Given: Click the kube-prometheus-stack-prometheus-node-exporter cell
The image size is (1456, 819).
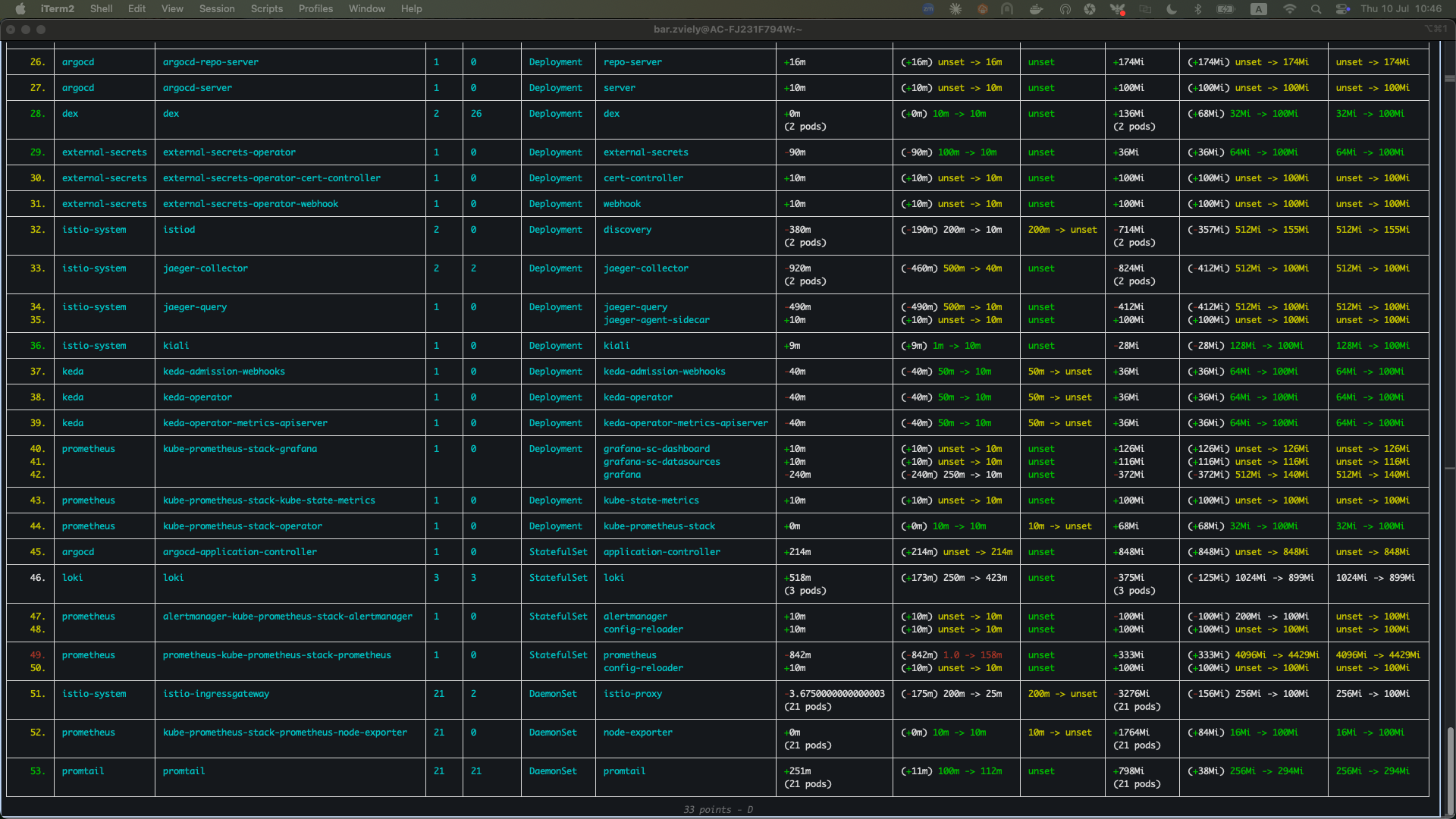Looking at the screenshot, I should (x=285, y=733).
